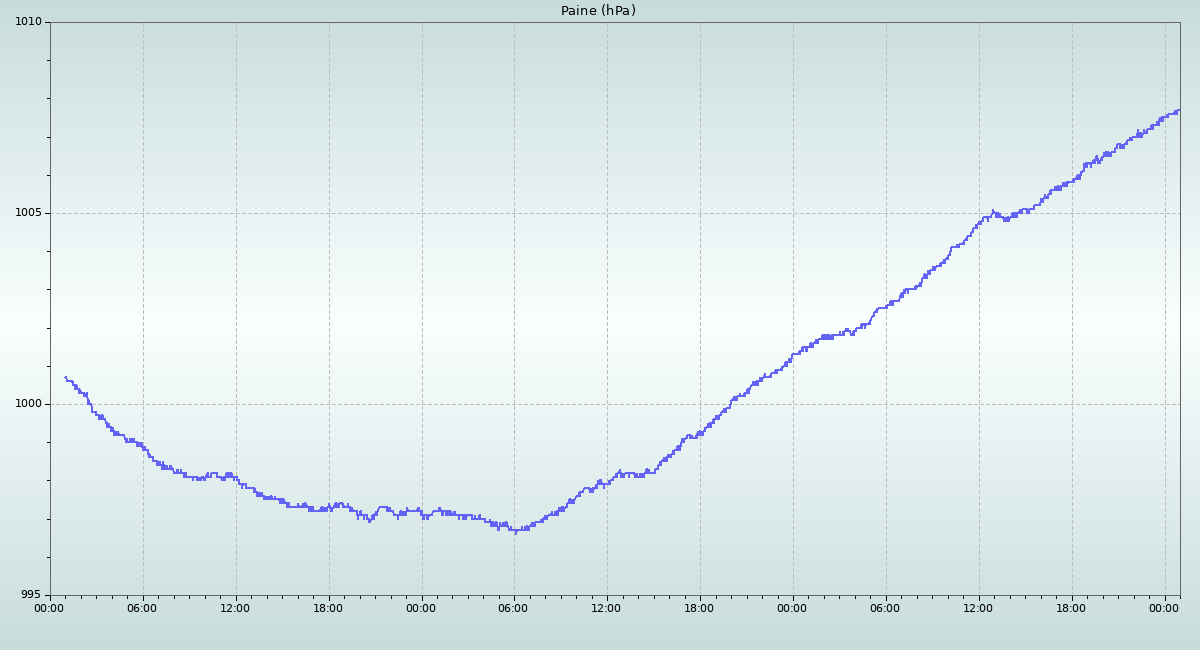Click the second 18:00 time label
The image size is (1200, 650).
(700, 608)
